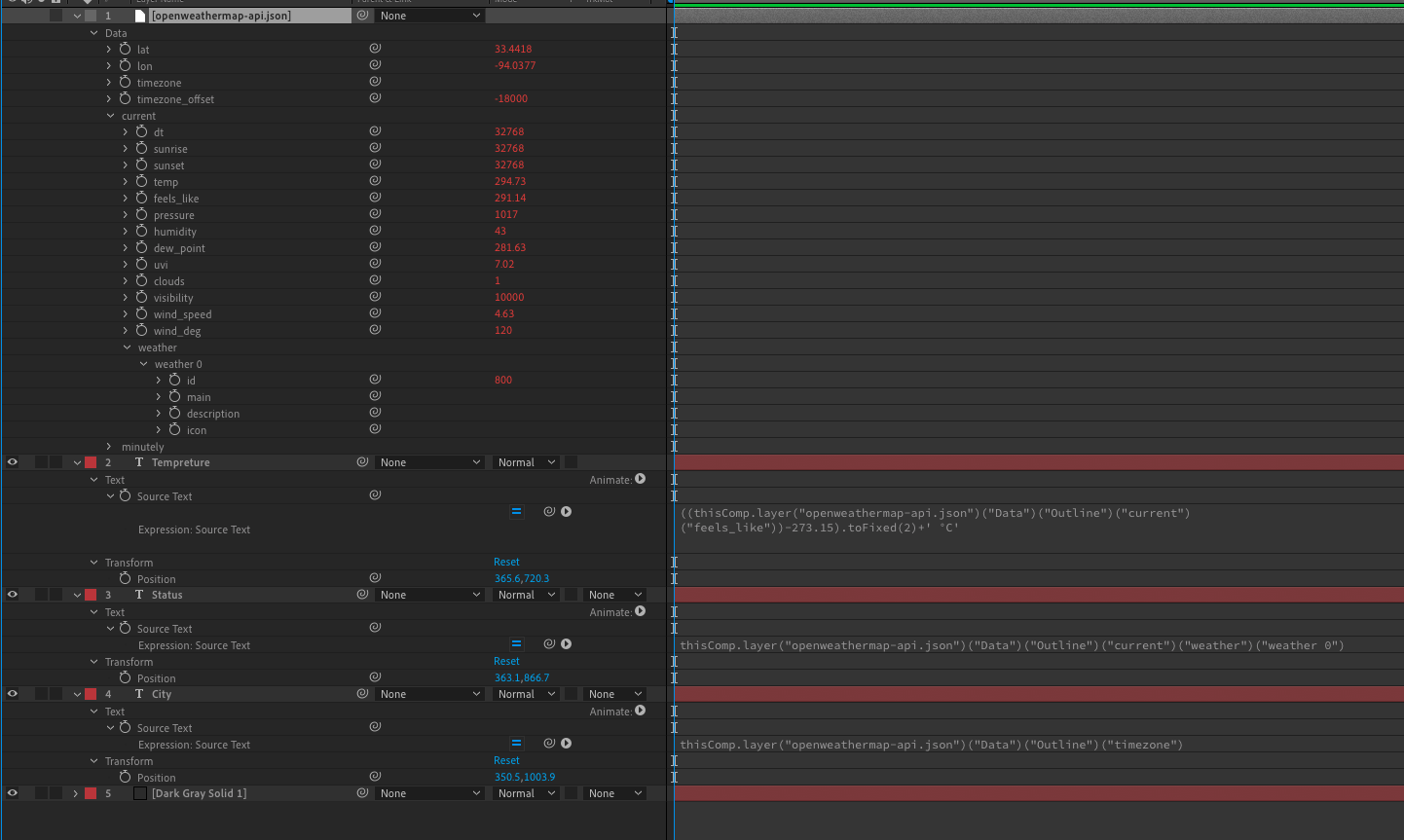Screen dimensions: 1404x840
Task: Click the expression pick whip under Status layer
Action: pos(549,642)
